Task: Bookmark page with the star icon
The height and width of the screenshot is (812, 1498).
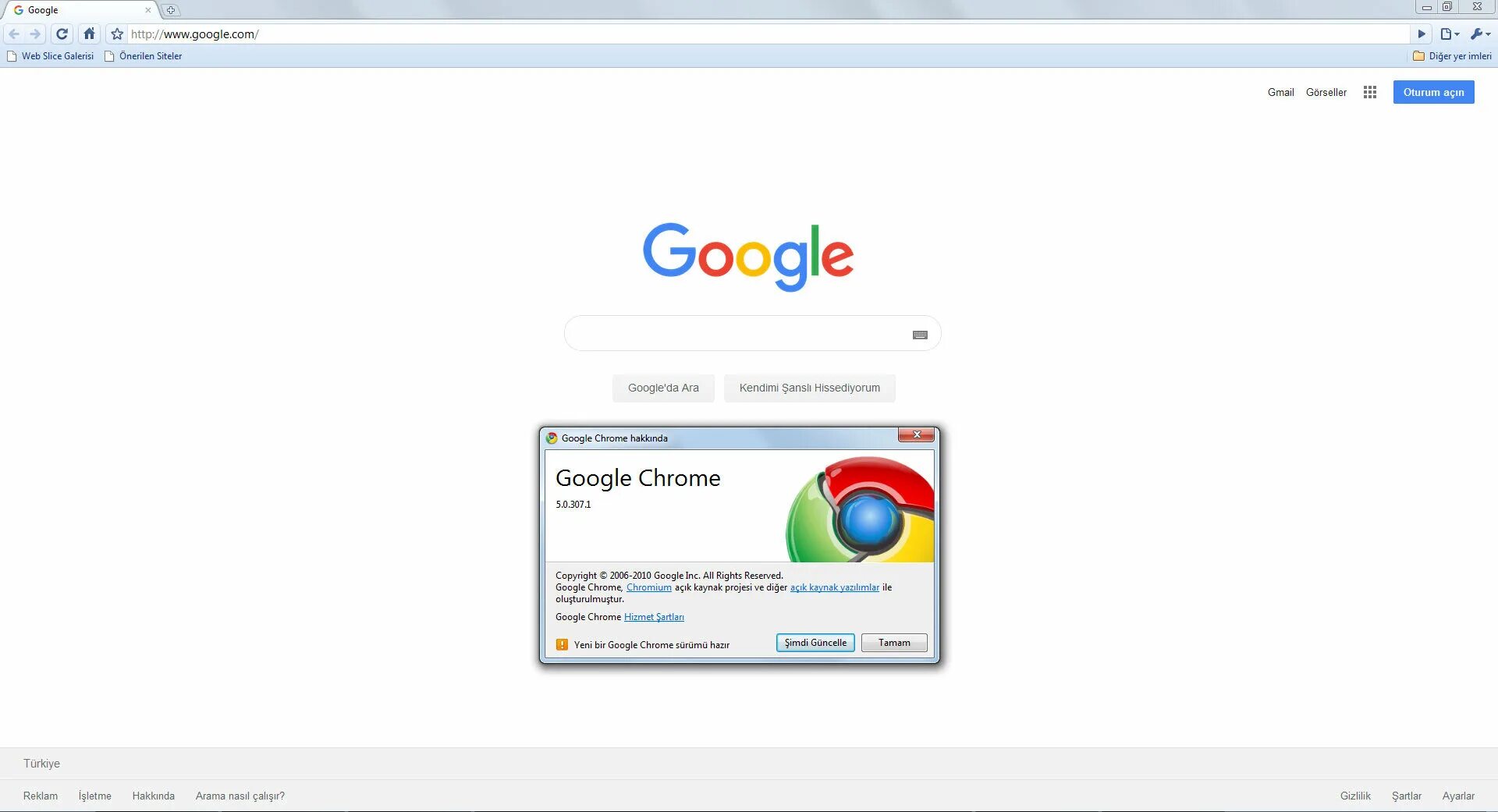Action: pyautogui.click(x=117, y=34)
